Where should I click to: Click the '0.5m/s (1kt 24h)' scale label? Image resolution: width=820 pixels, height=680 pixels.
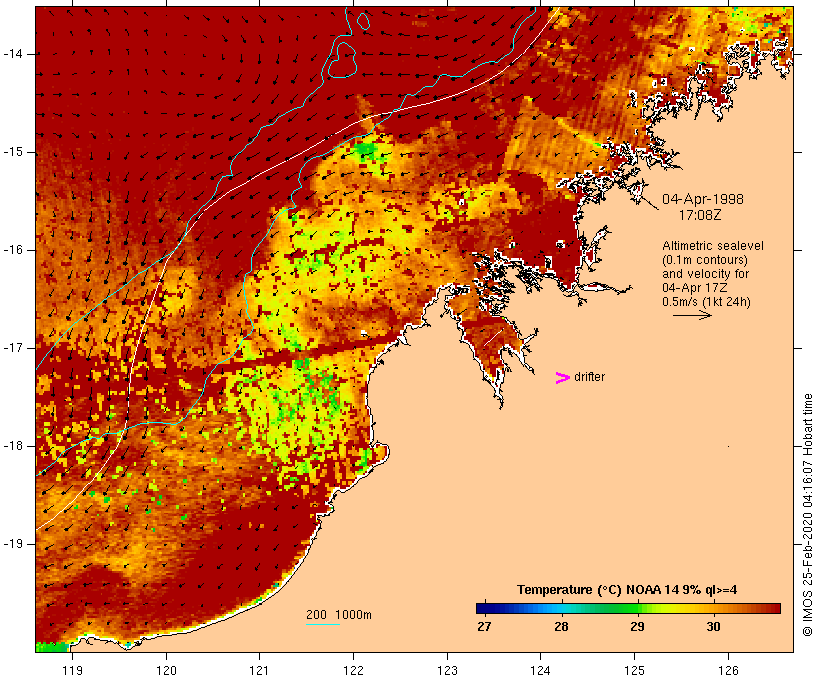(x=706, y=302)
